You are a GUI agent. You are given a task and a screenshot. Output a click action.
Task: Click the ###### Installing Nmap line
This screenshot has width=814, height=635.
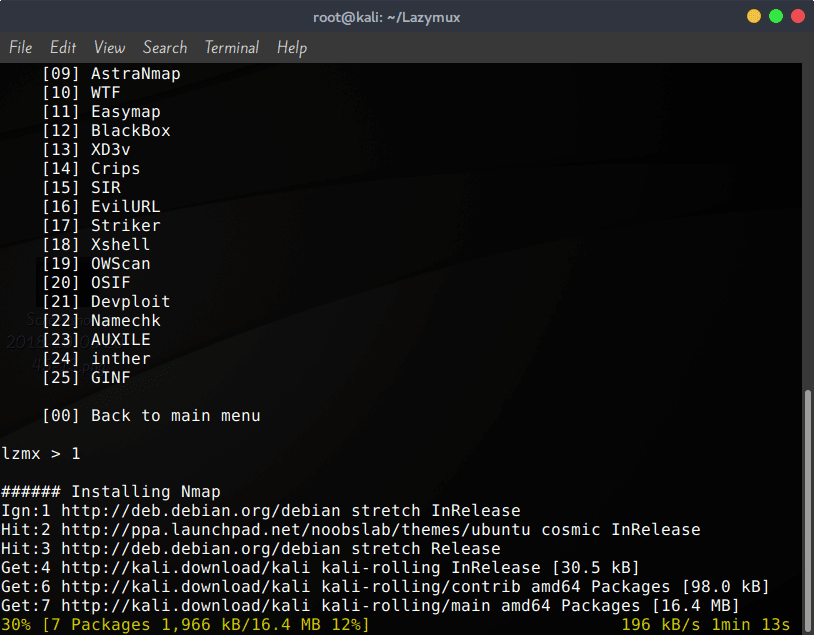[x=111, y=492]
